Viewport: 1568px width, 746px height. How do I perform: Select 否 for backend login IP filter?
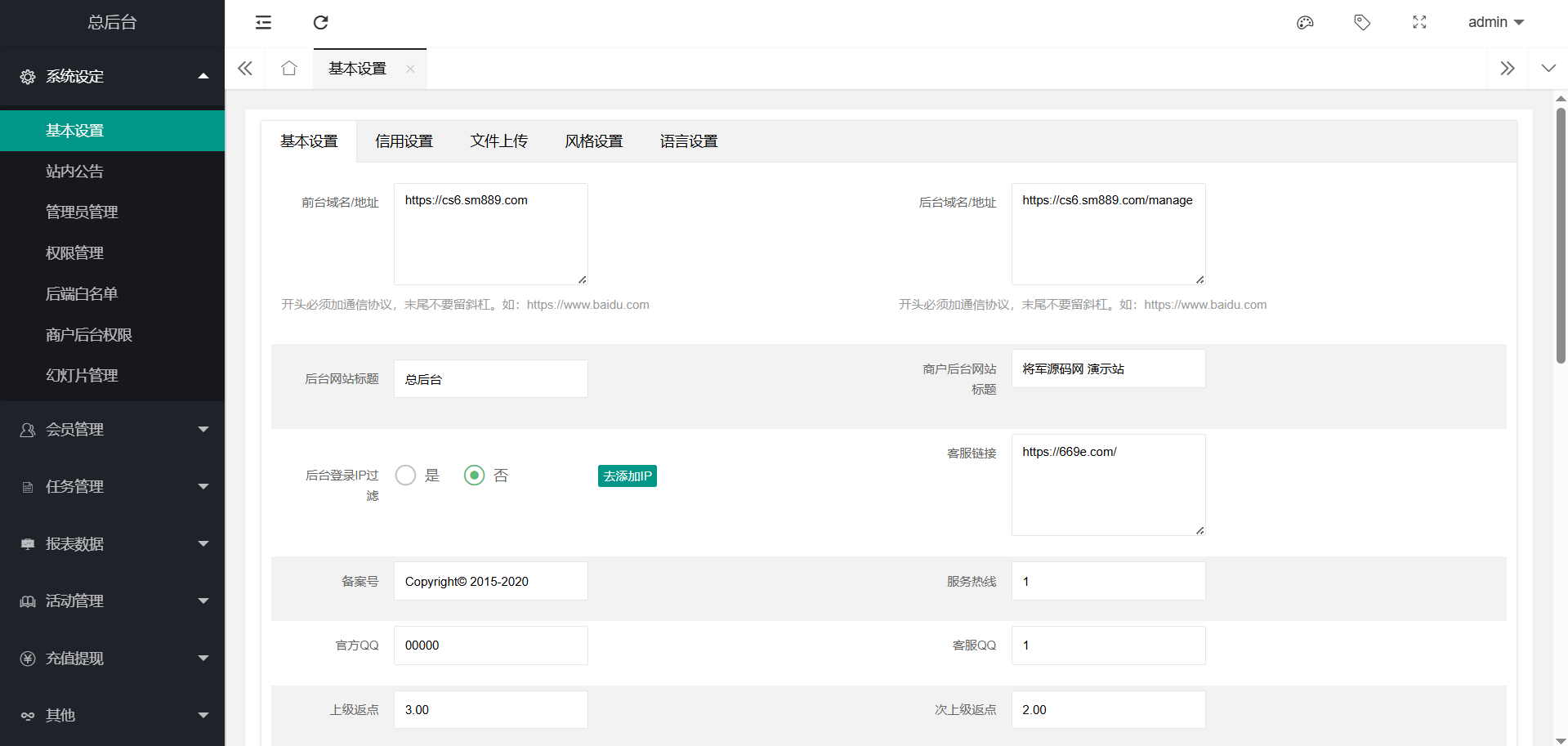[475, 476]
